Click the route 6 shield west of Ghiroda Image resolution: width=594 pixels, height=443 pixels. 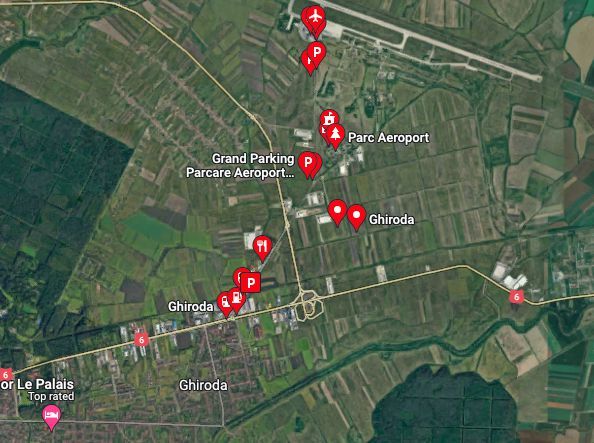(x=141, y=340)
